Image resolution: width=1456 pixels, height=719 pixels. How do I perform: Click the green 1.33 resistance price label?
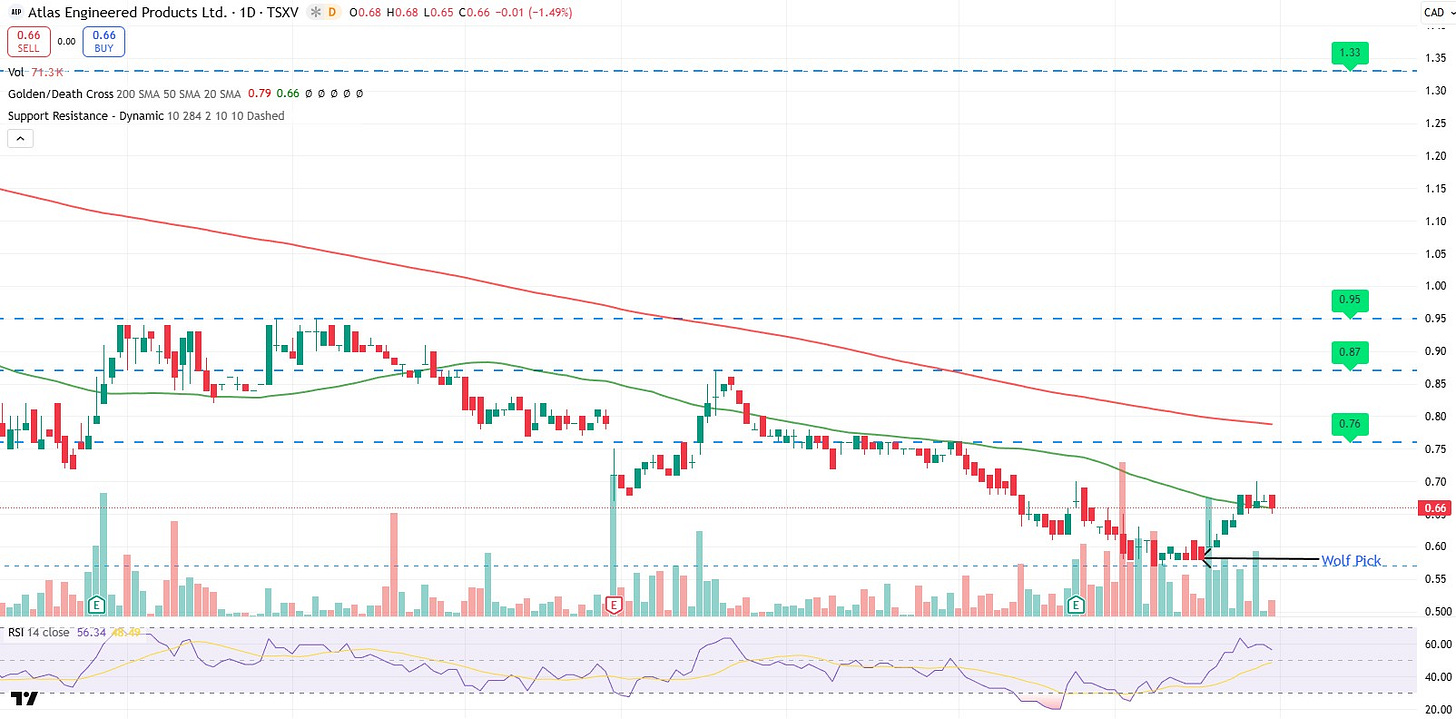point(1351,54)
